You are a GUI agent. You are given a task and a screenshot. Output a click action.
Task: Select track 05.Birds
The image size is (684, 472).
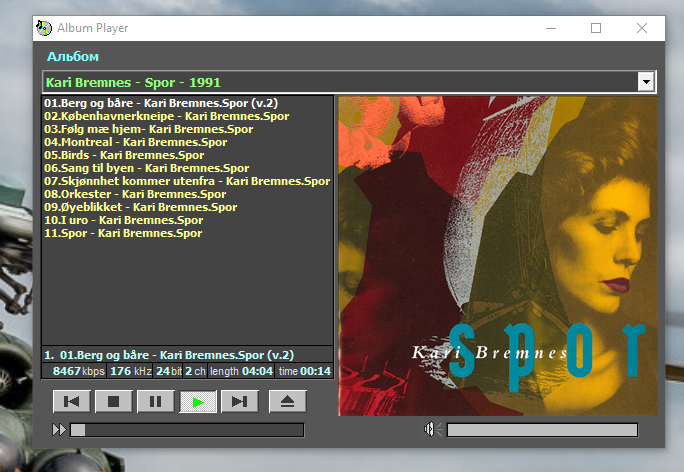(187, 155)
